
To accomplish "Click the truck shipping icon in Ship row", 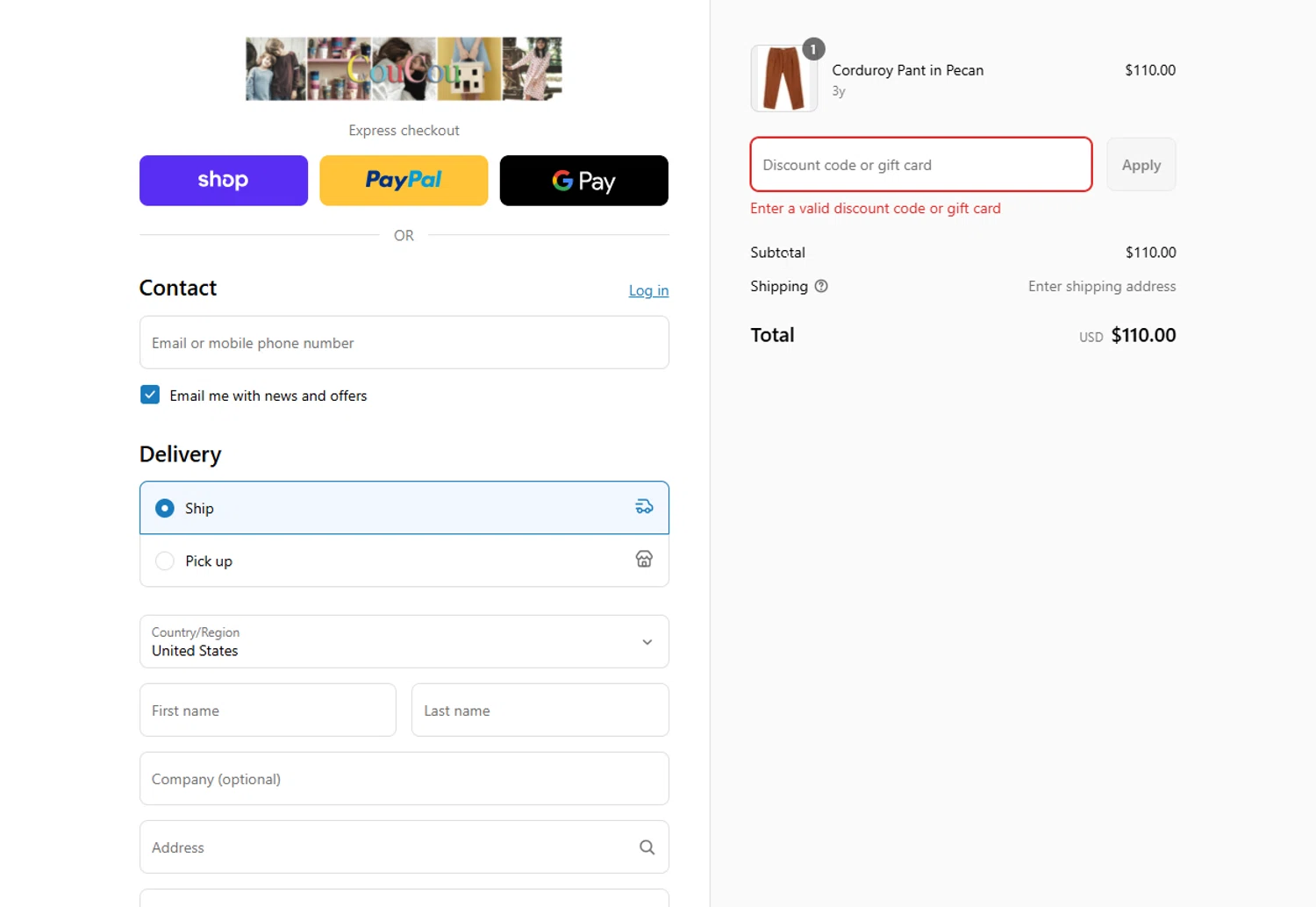I will click(x=644, y=507).
